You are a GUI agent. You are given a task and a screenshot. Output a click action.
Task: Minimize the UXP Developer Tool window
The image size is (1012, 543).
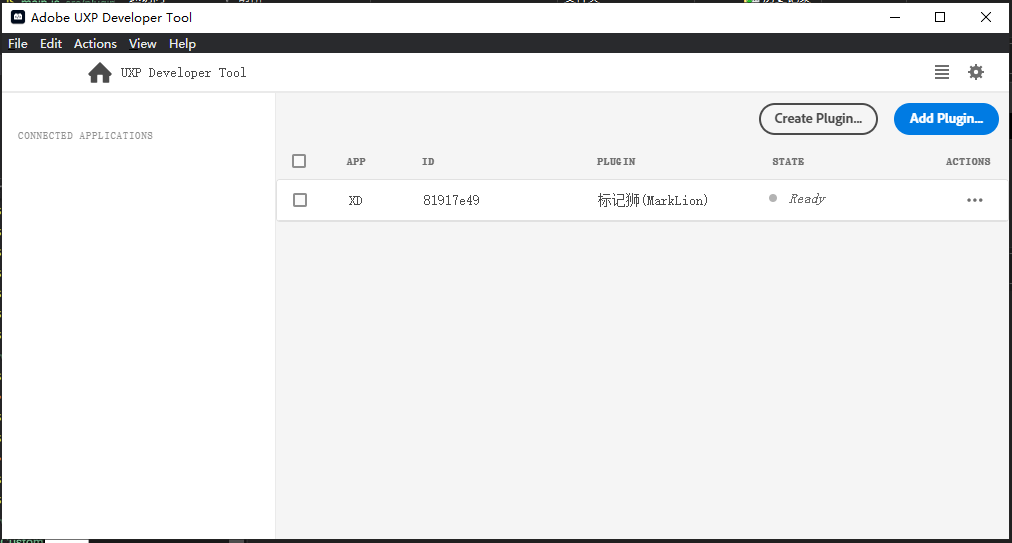pos(895,17)
